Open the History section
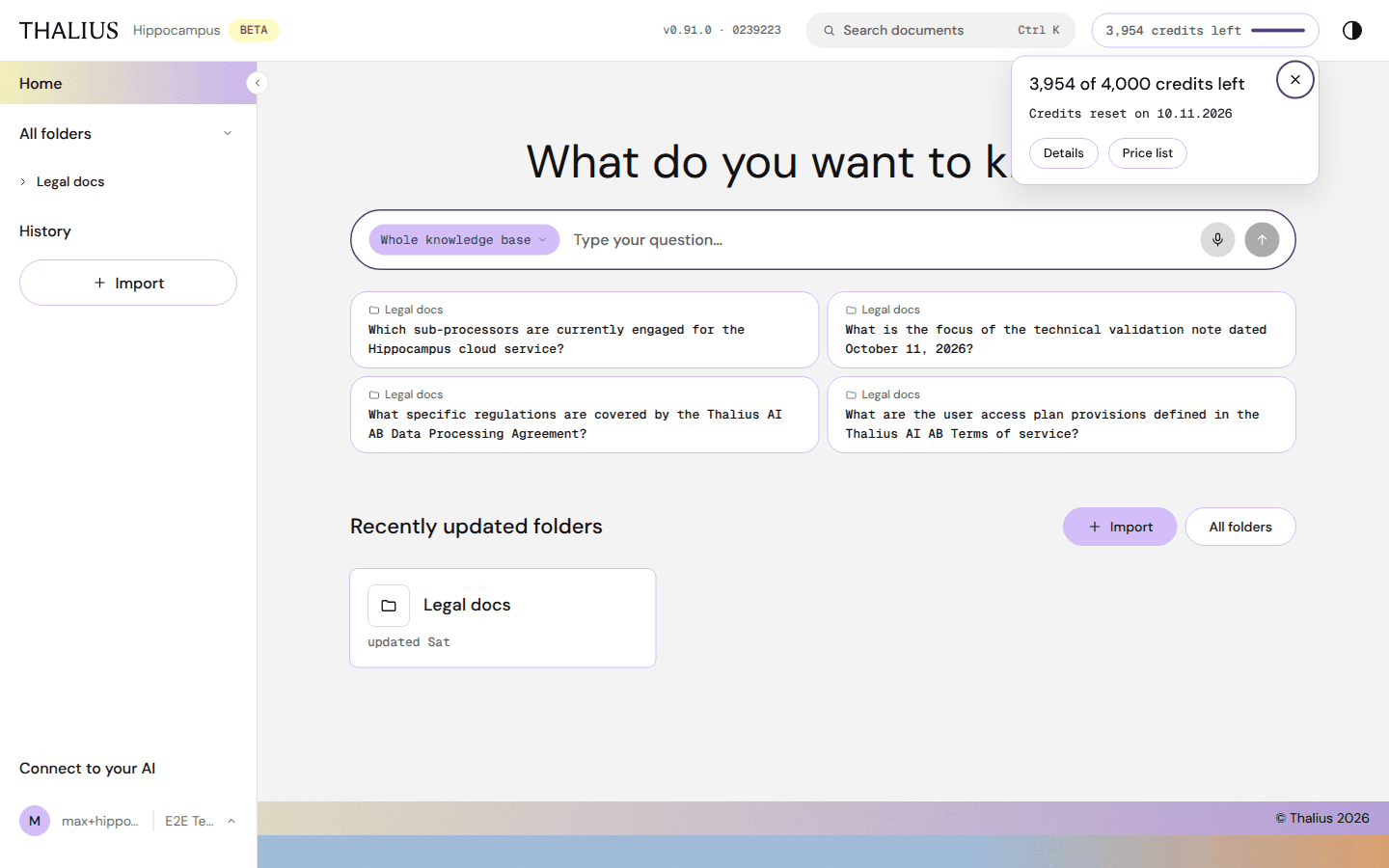The height and width of the screenshot is (868, 1389). pyautogui.click(x=45, y=231)
